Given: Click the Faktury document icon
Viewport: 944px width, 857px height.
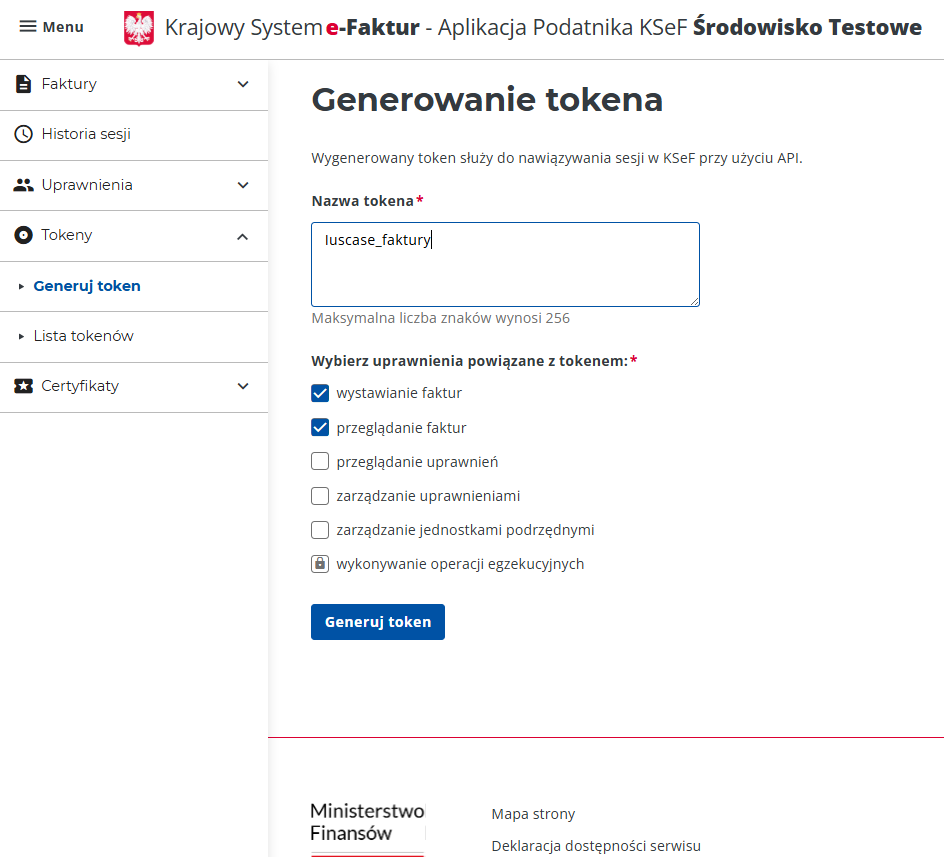Looking at the screenshot, I should (24, 84).
